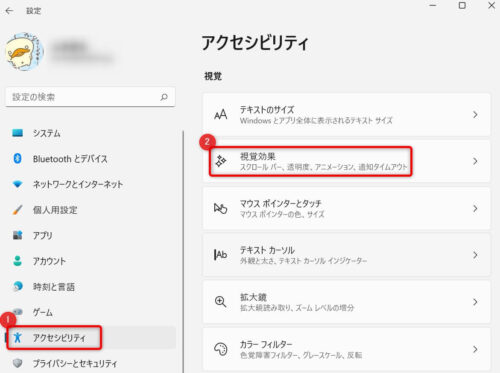This screenshot has height=373, width=500.
Task: Open カラー フィルター setting
Action: [x=347, y=349]
